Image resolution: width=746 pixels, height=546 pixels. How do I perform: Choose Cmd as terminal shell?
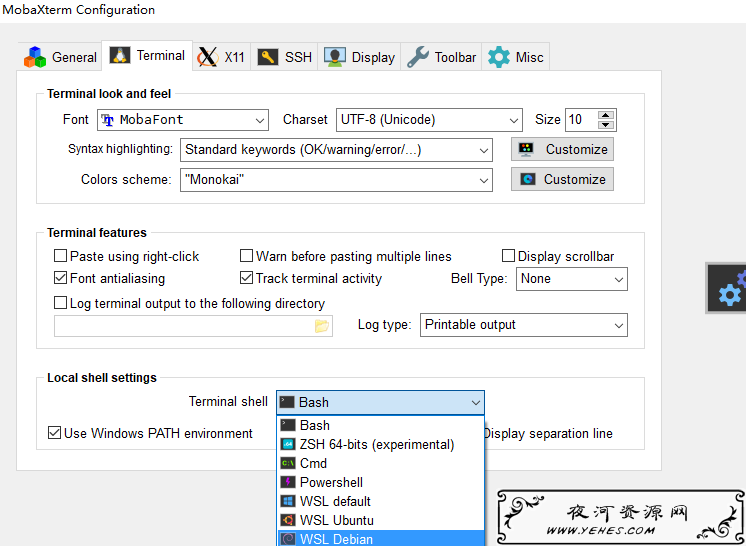tap(381, 463)
